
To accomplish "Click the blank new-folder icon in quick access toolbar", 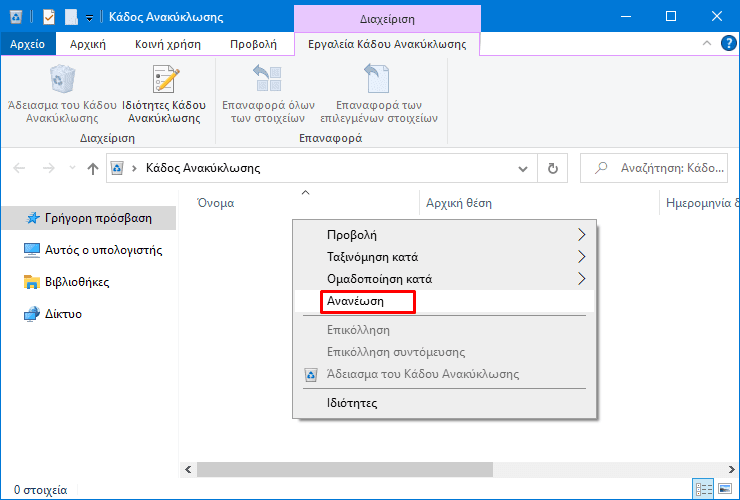I will coord(71,17).
